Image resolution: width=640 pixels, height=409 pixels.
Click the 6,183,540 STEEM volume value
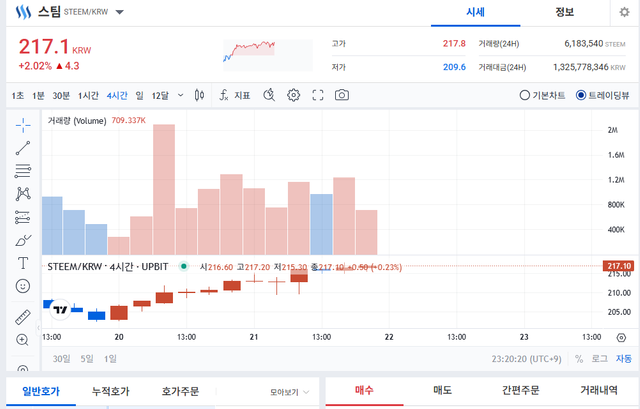[x=595, y=44]
